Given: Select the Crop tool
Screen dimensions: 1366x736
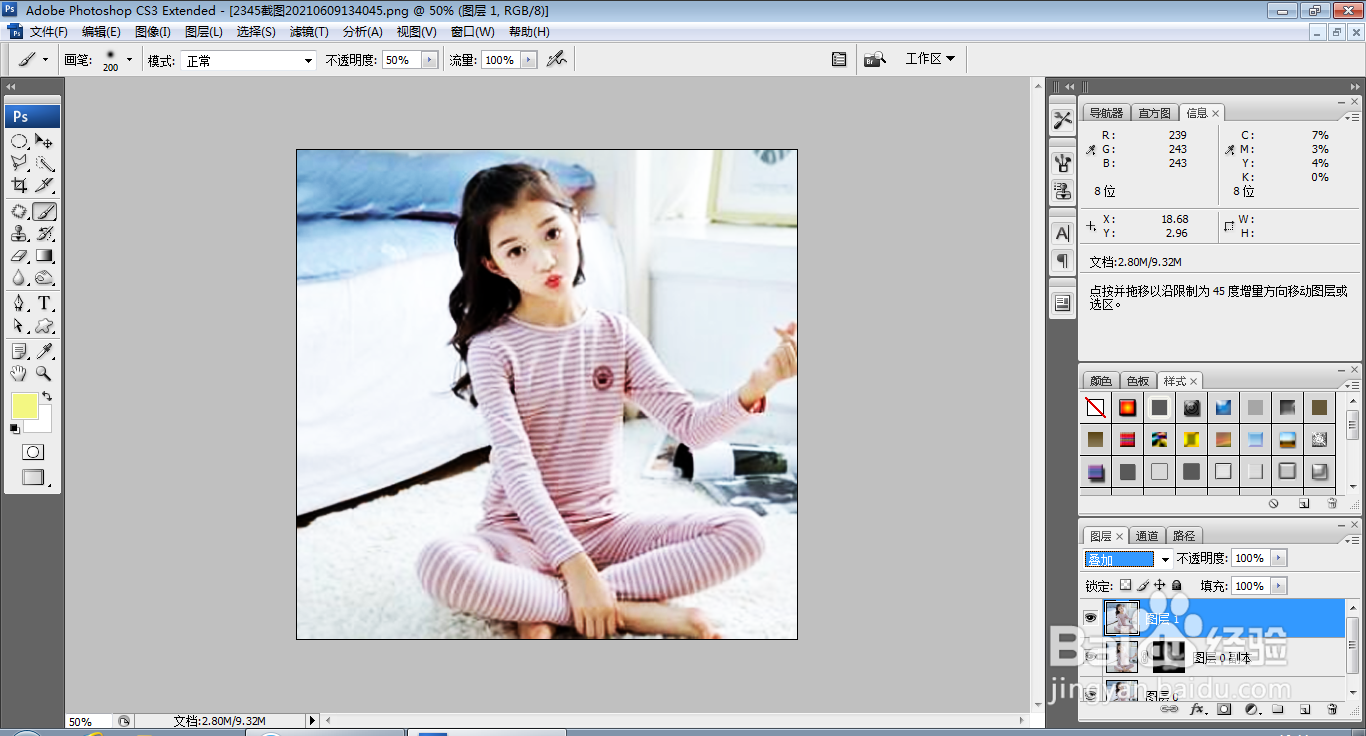Looking at the screenshot, I should point(19,186).
